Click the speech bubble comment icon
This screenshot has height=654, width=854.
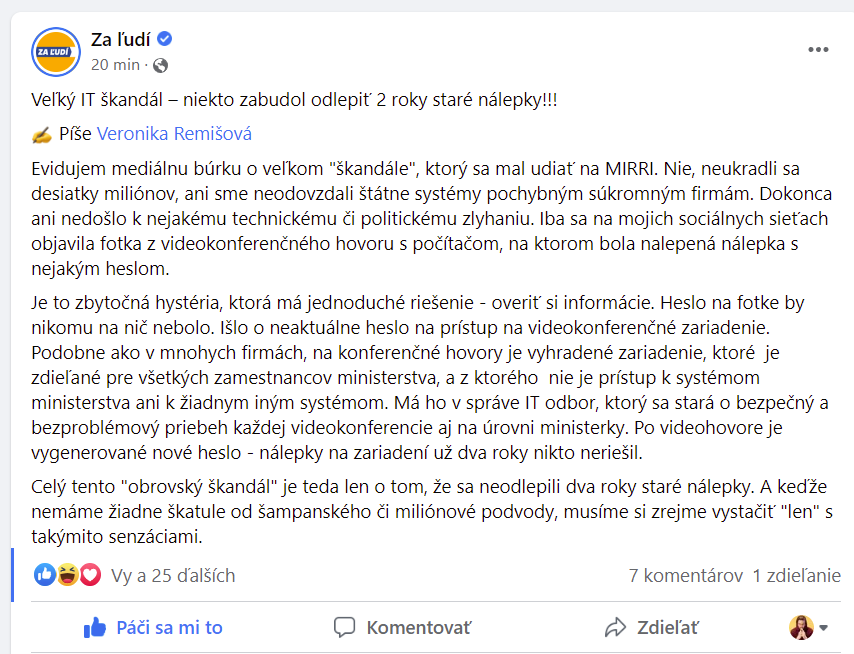(x=345, y=628)
